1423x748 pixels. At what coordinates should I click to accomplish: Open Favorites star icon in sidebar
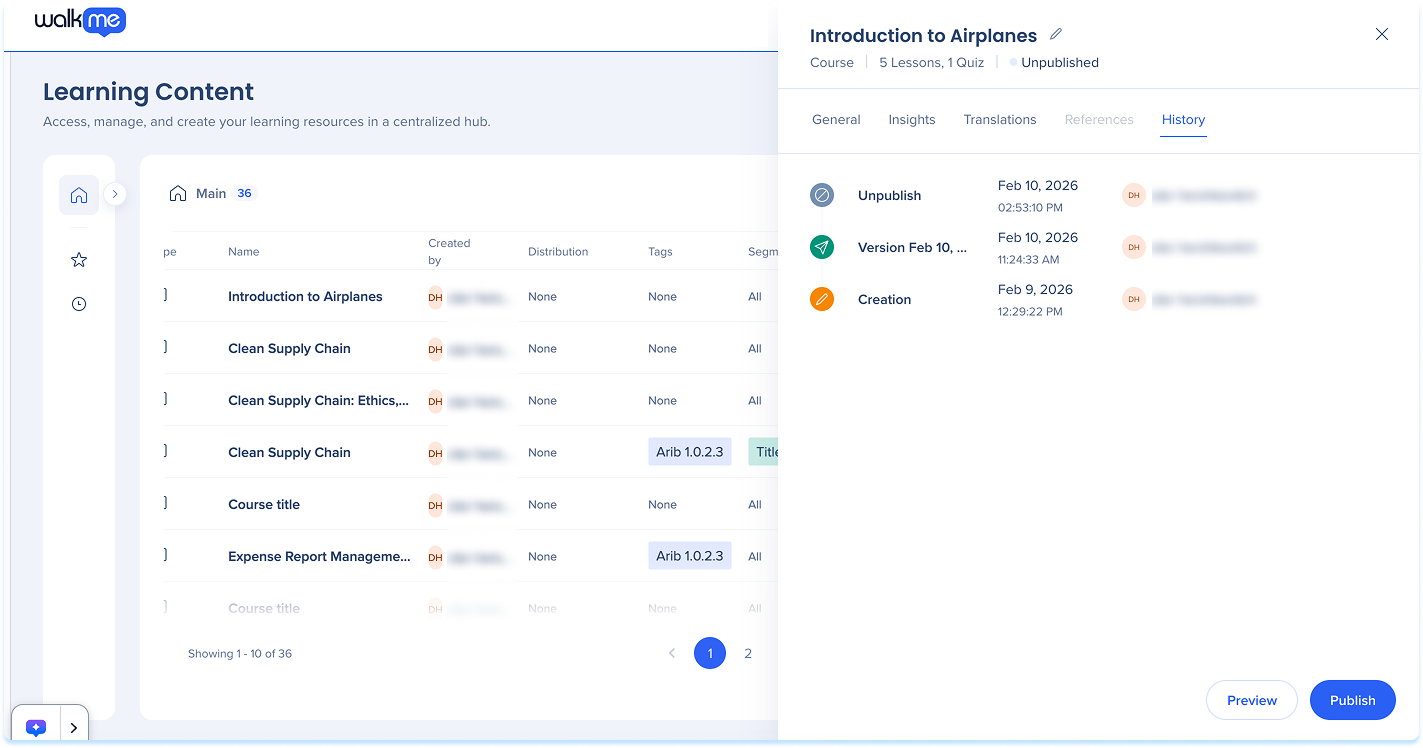click(x=79, y=260)
